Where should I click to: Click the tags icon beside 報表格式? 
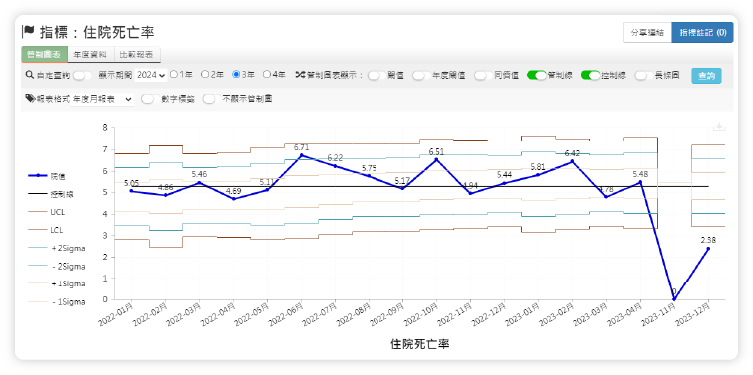30,98
